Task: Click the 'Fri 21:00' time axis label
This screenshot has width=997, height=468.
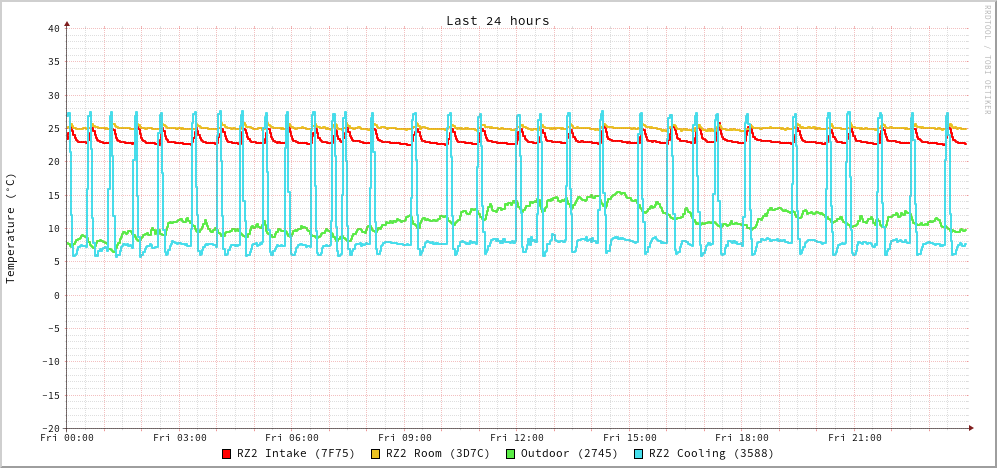Action: point(855,437)
